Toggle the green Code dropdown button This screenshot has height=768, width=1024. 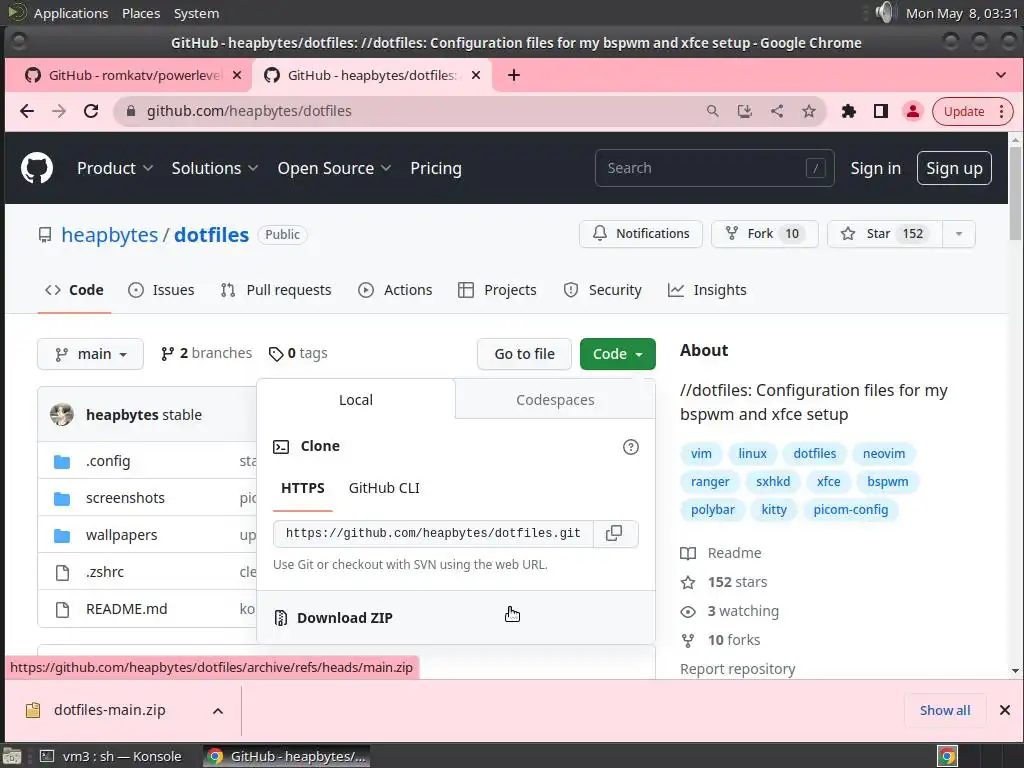(617, 354)
